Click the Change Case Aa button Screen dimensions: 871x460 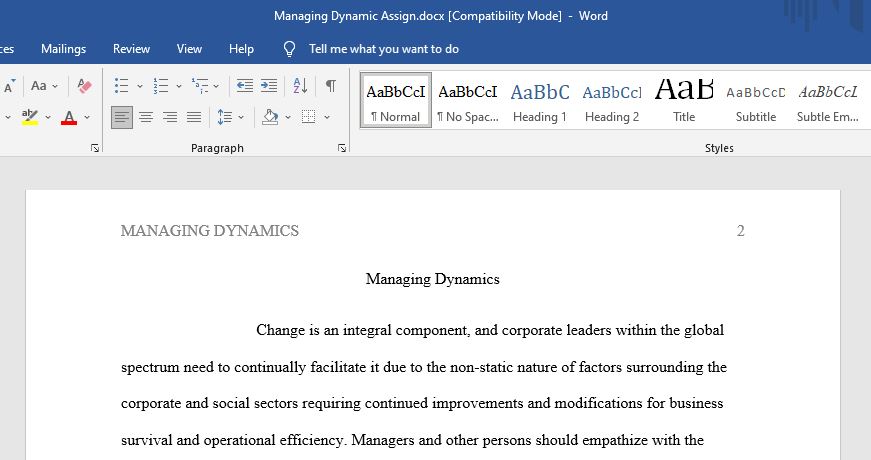[x=38, y=86]
